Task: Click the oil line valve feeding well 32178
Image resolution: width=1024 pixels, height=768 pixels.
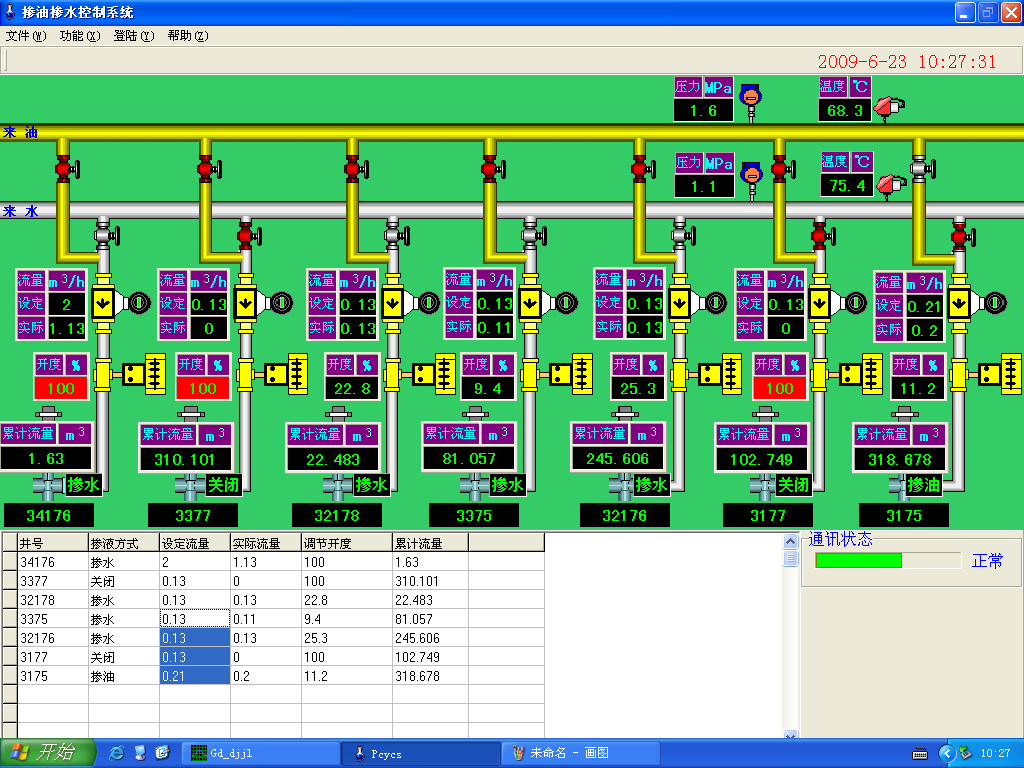Action: point(355,169)
